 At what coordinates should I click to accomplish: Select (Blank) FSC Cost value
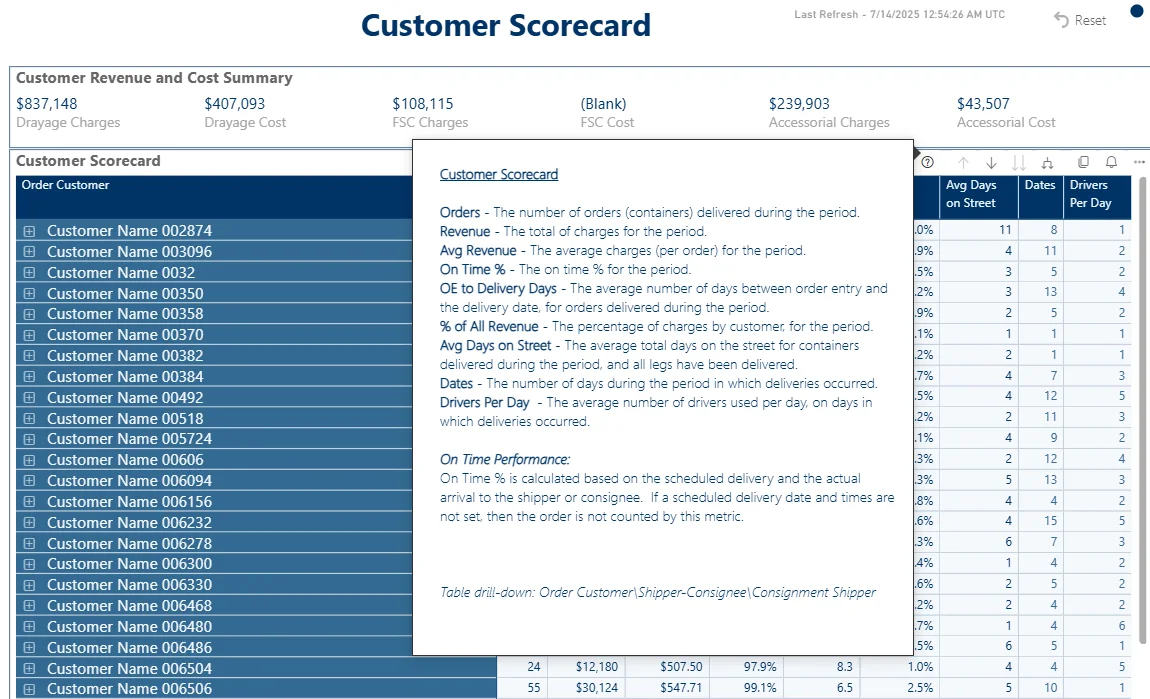point(604,104)
